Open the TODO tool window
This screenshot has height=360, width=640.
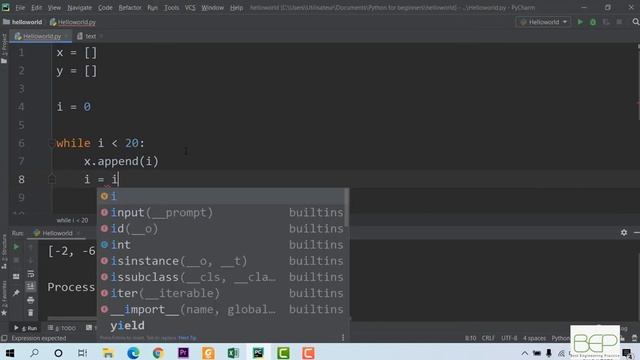[62, 328]
